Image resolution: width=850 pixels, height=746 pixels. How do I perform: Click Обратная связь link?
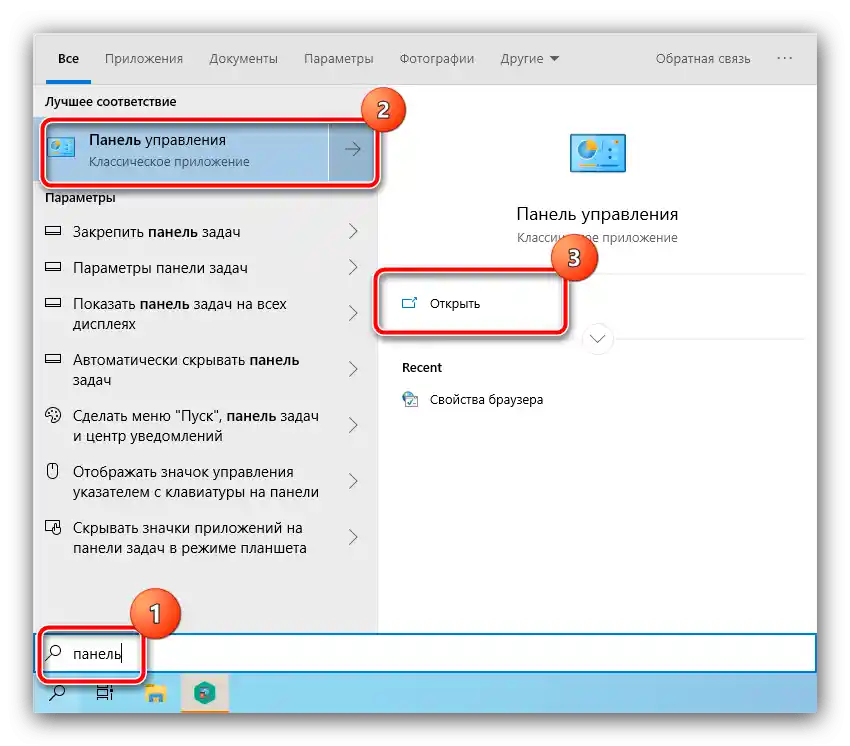click(703, 59)
